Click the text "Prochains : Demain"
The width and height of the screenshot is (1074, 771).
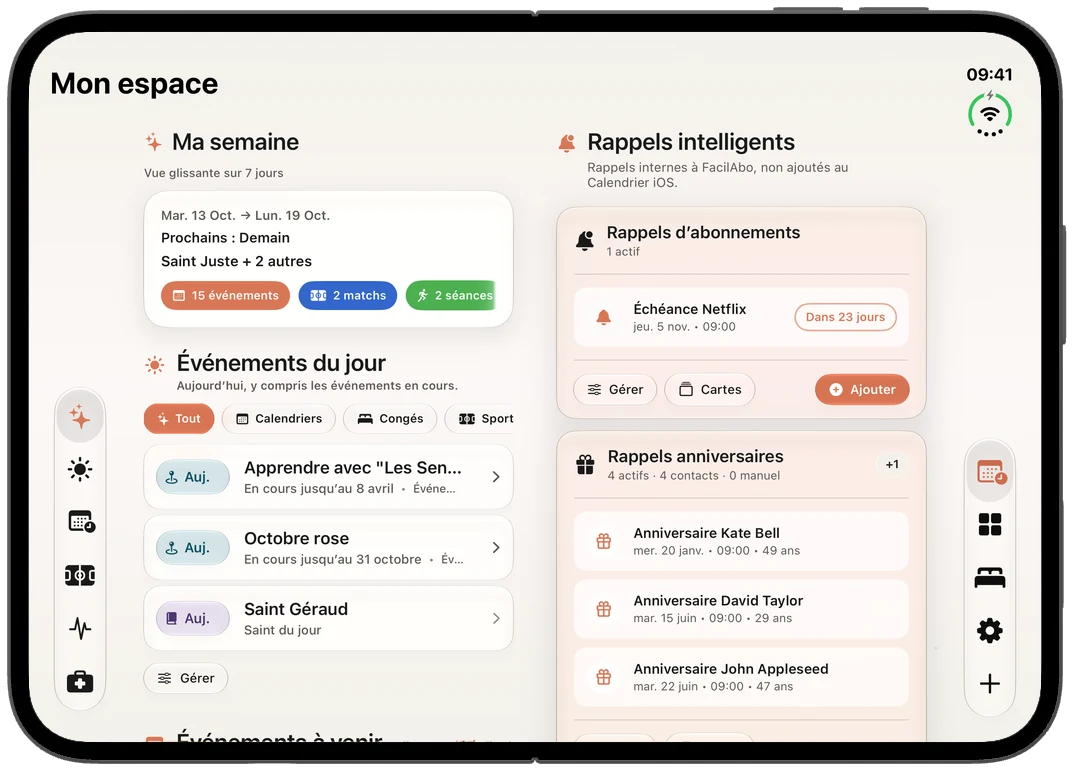225,238
